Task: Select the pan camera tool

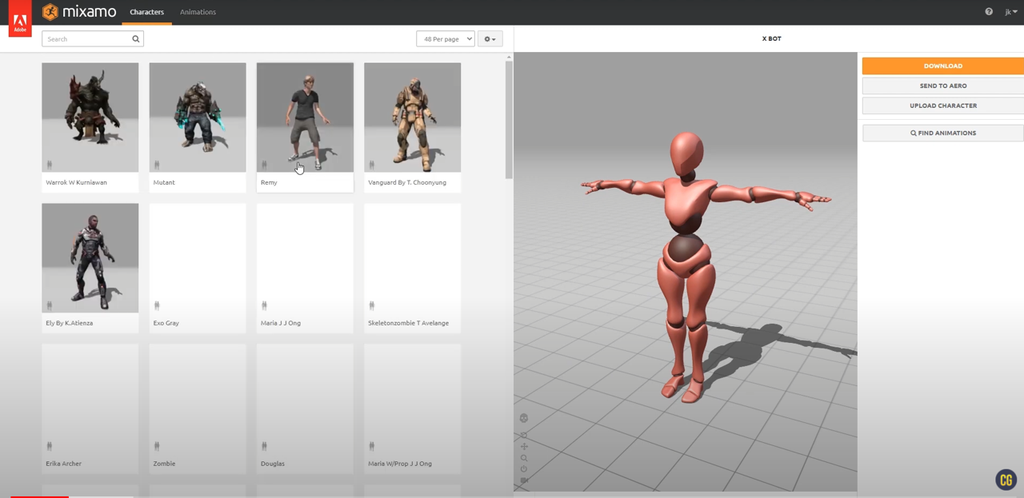Action: 524,446
